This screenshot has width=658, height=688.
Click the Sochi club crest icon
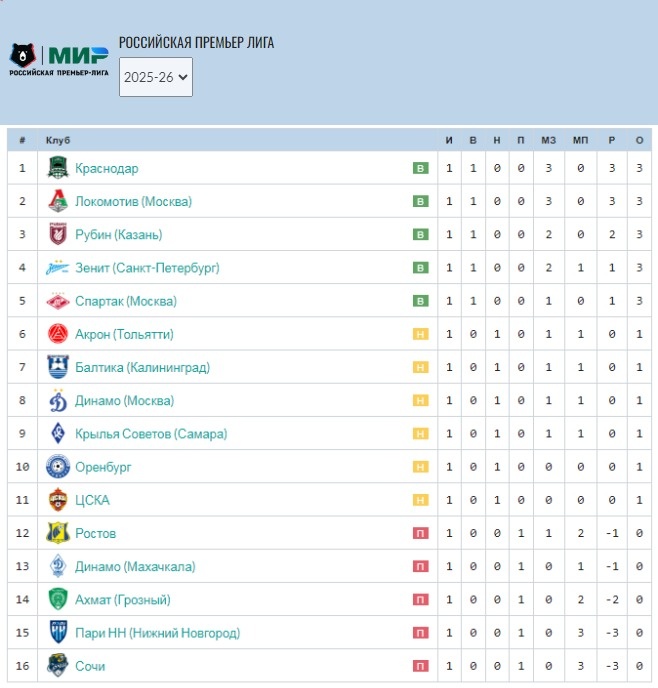pos(58,666)
